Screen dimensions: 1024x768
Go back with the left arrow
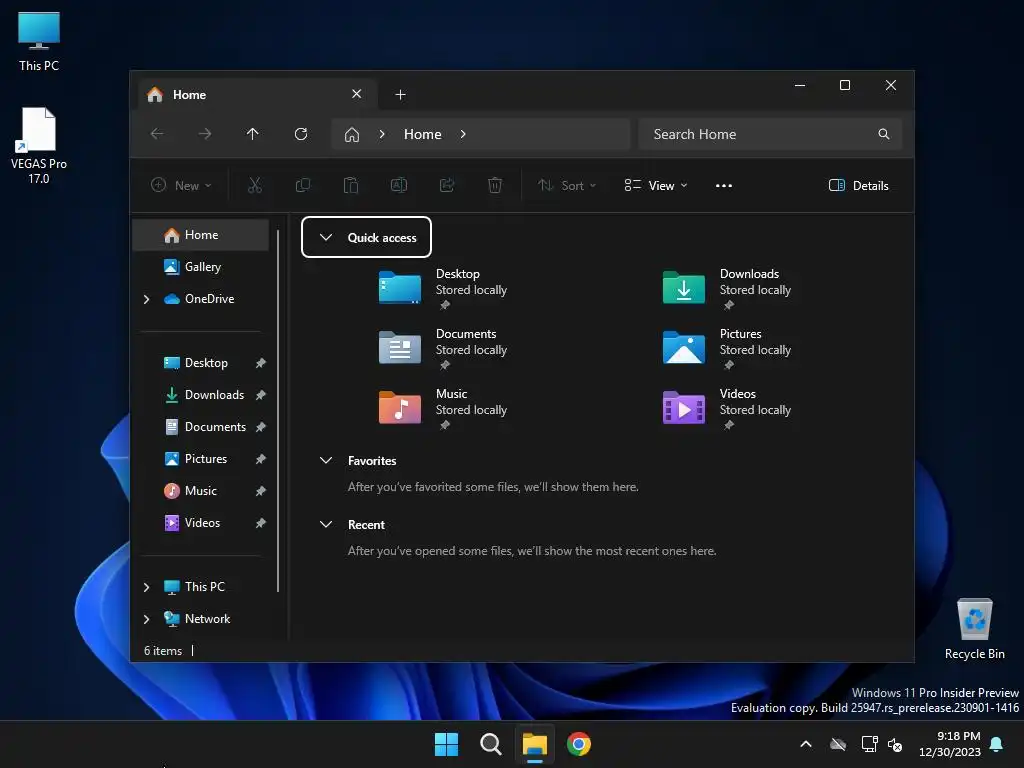[157, 134]
